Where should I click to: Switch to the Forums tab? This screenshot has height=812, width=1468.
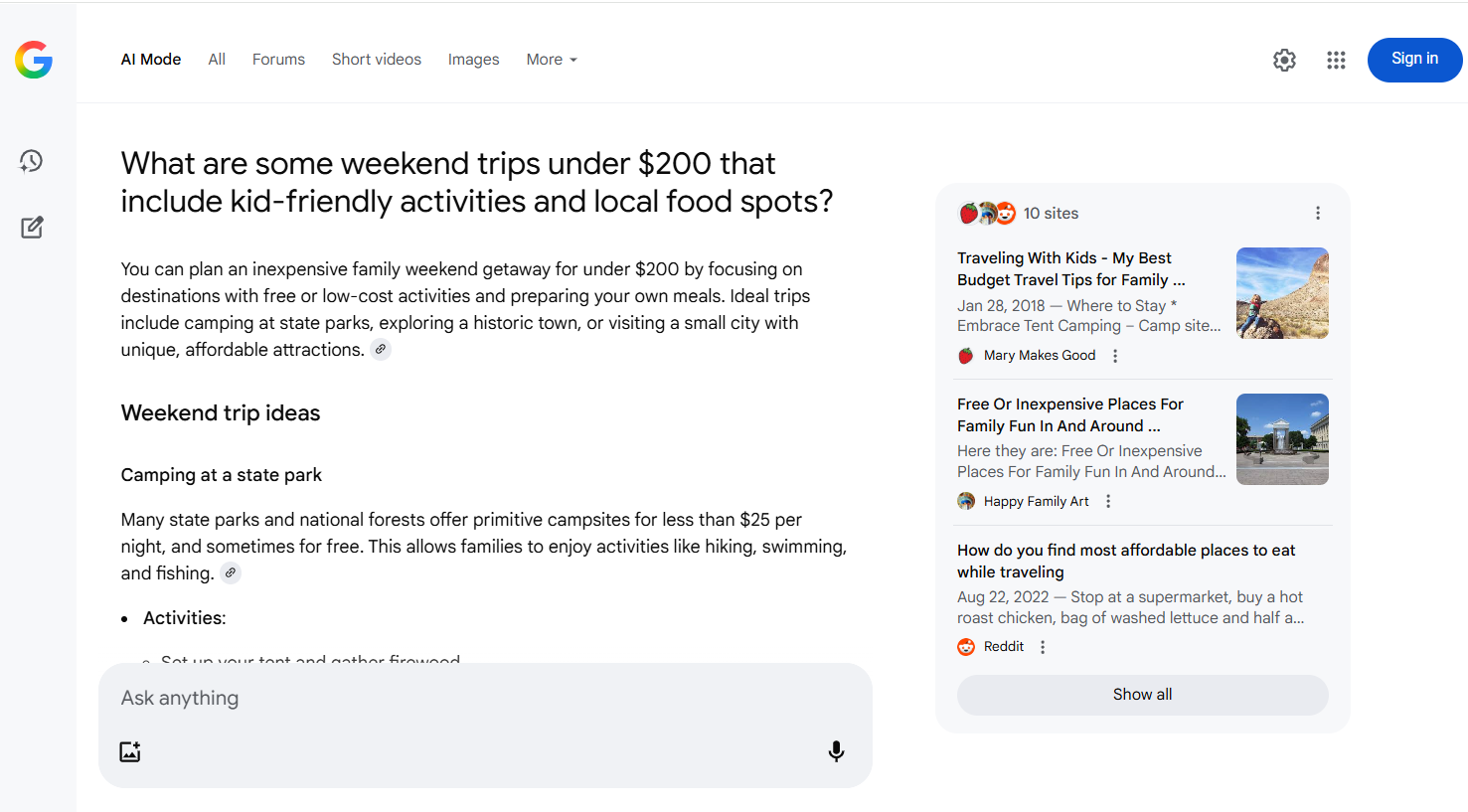[x=278, y=60]
